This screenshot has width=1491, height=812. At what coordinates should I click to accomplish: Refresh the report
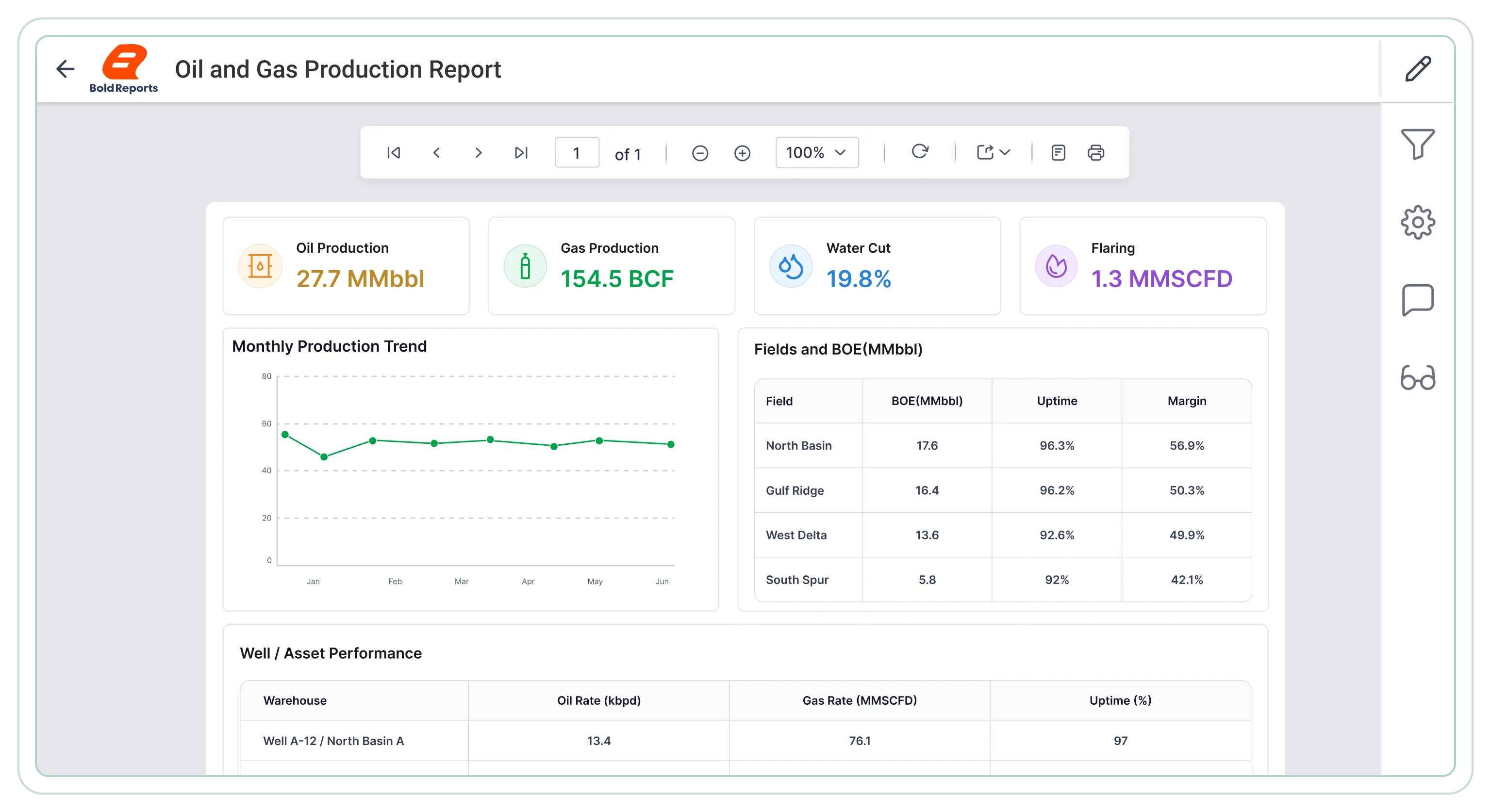point(920,152)
